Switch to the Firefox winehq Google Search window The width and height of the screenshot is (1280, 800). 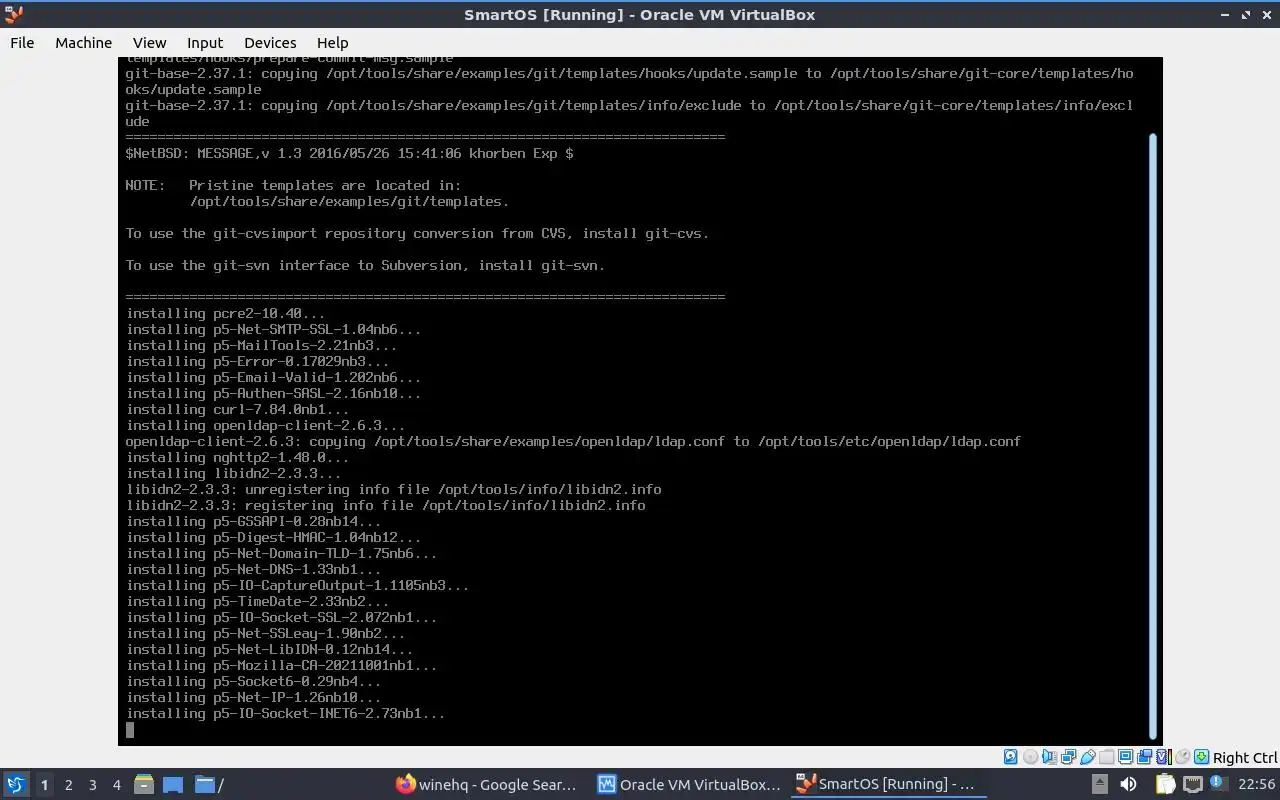[487, 784]
